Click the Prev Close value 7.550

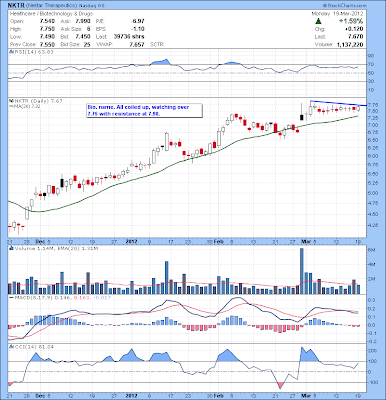(x=47, y=44)
